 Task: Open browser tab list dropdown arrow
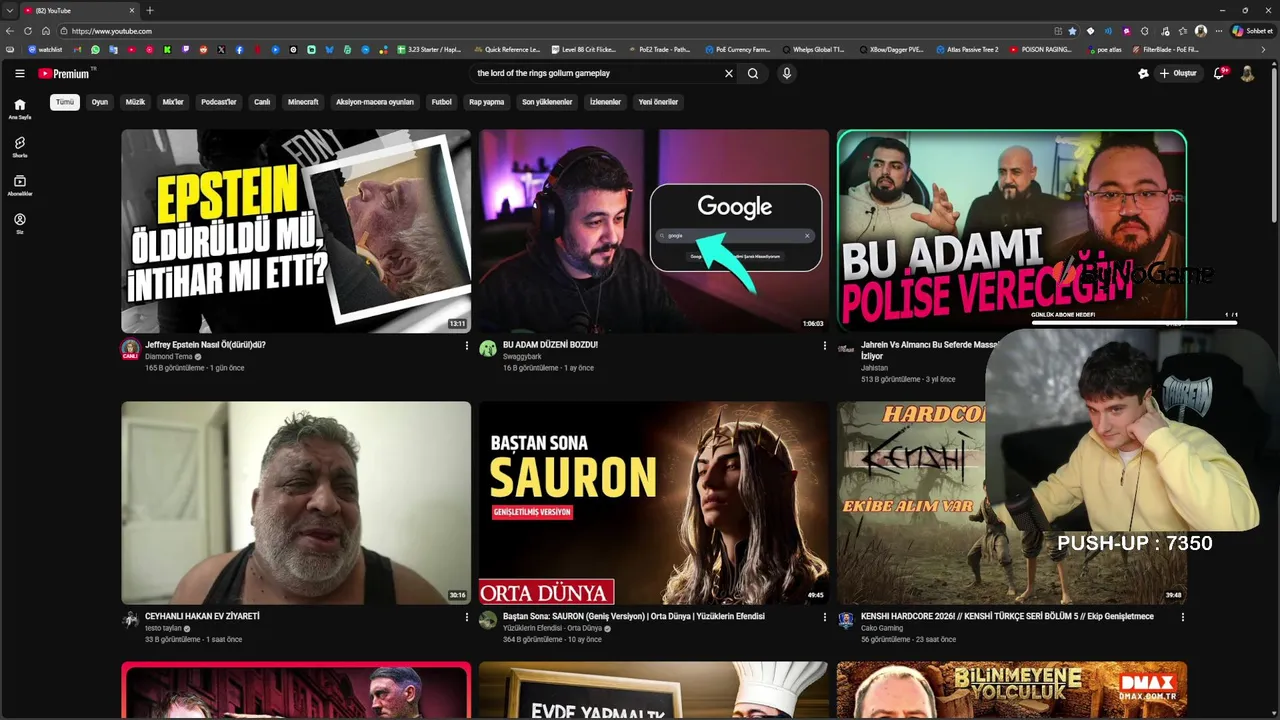8,10
